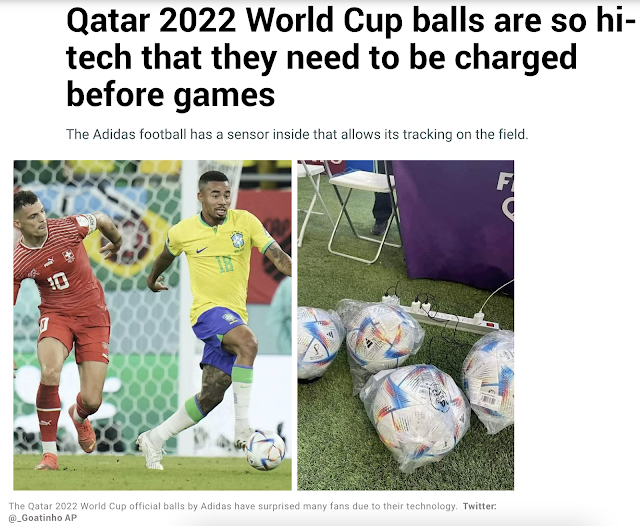Click the Swiss cross badge on the red jersey
This screenshot has height=526, width=640.
click(69, 256)
